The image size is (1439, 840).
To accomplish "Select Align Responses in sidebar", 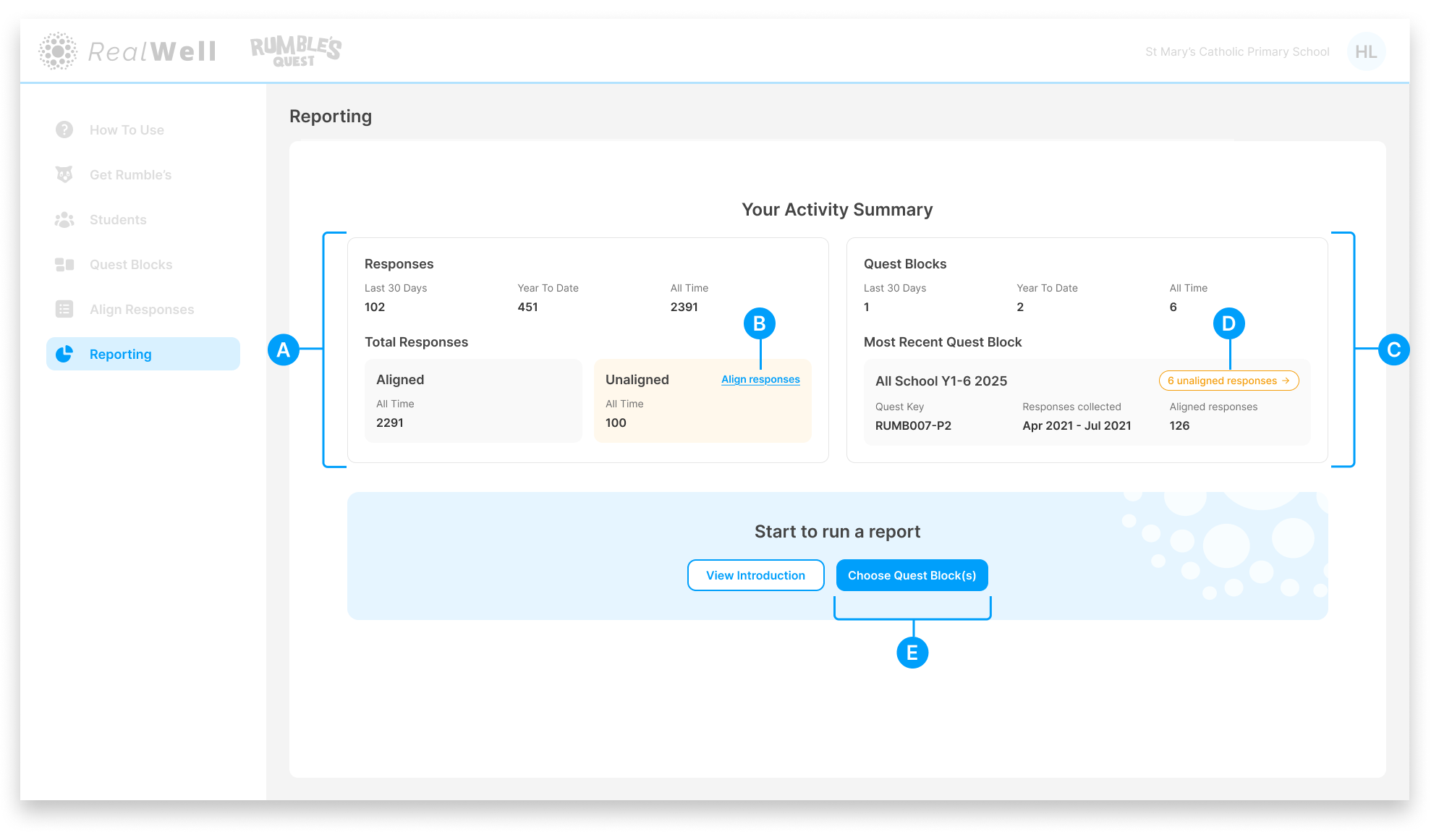I will coord(142,310).
